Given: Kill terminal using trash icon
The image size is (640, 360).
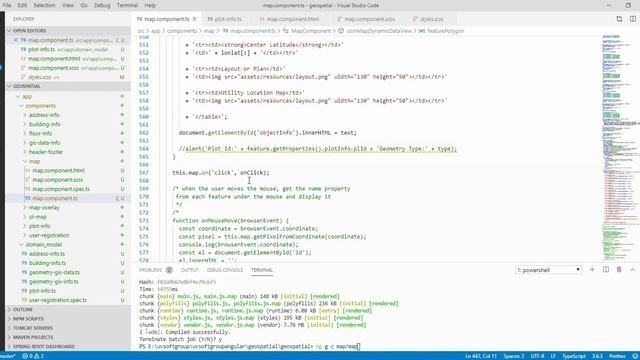Looking at the screenshot, I should coord(619,270).
